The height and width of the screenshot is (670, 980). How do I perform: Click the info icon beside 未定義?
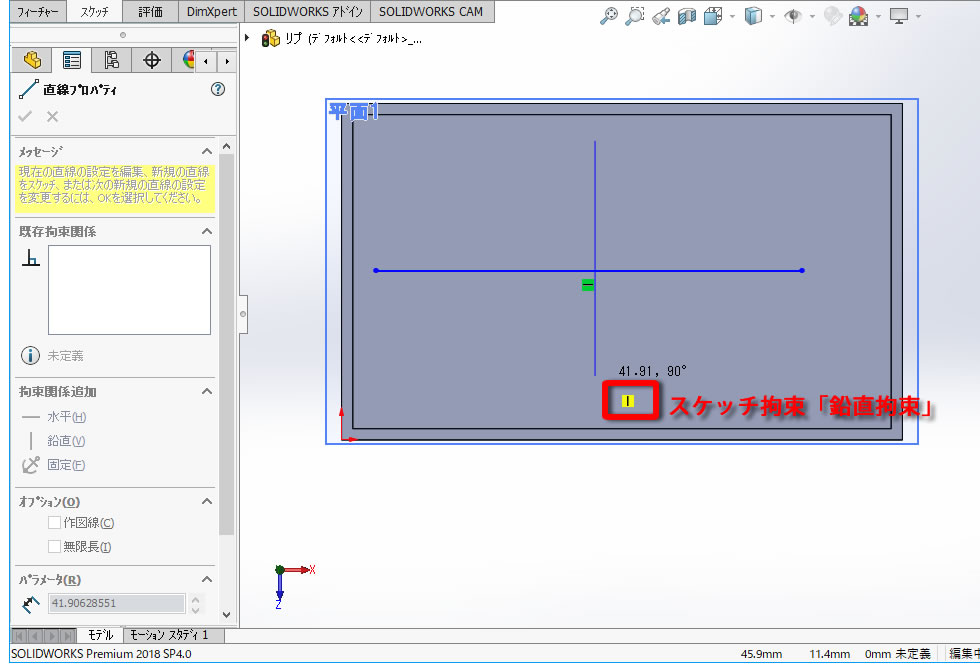tap(30, 356)
